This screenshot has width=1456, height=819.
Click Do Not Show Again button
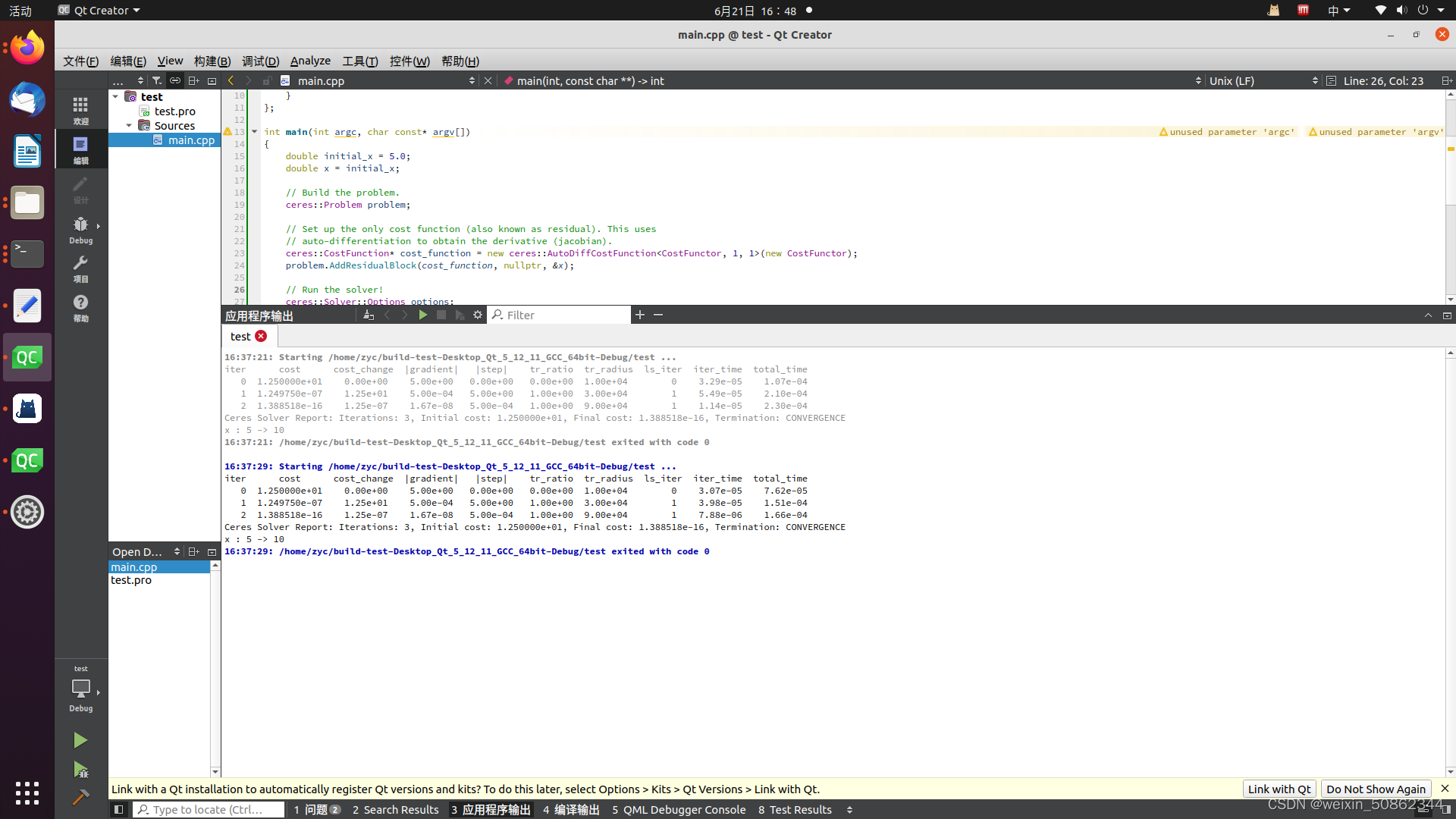click(x=1375, y=789)
